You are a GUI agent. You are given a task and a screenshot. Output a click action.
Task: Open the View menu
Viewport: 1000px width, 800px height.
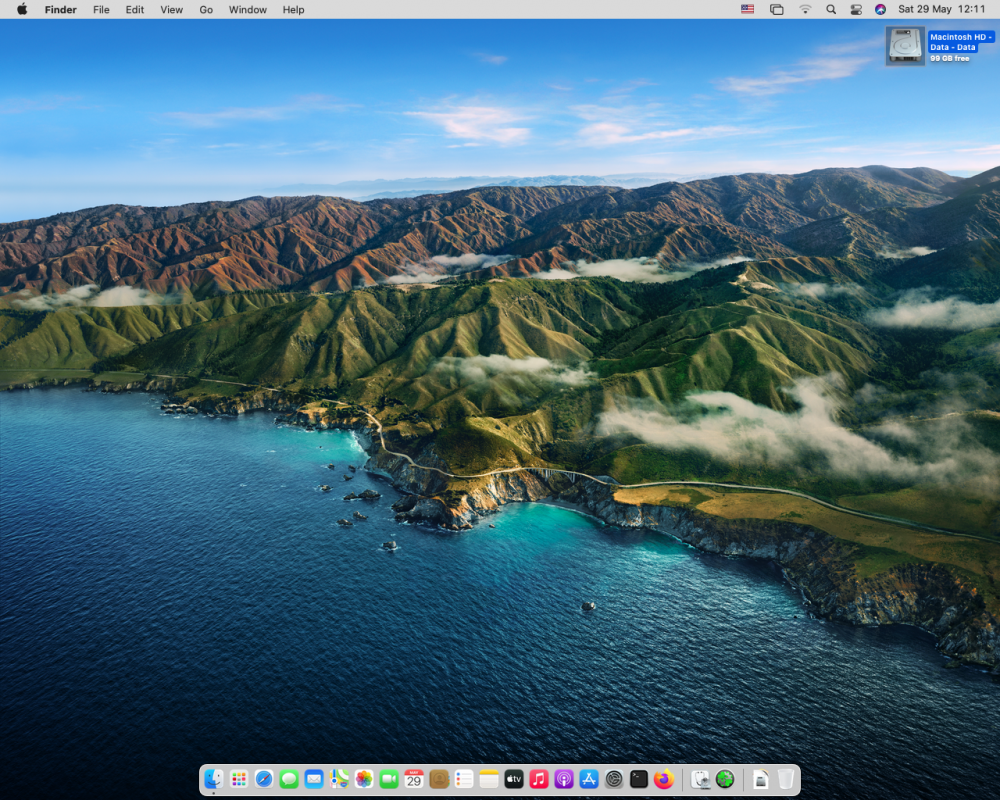click(x=172, y=10)
